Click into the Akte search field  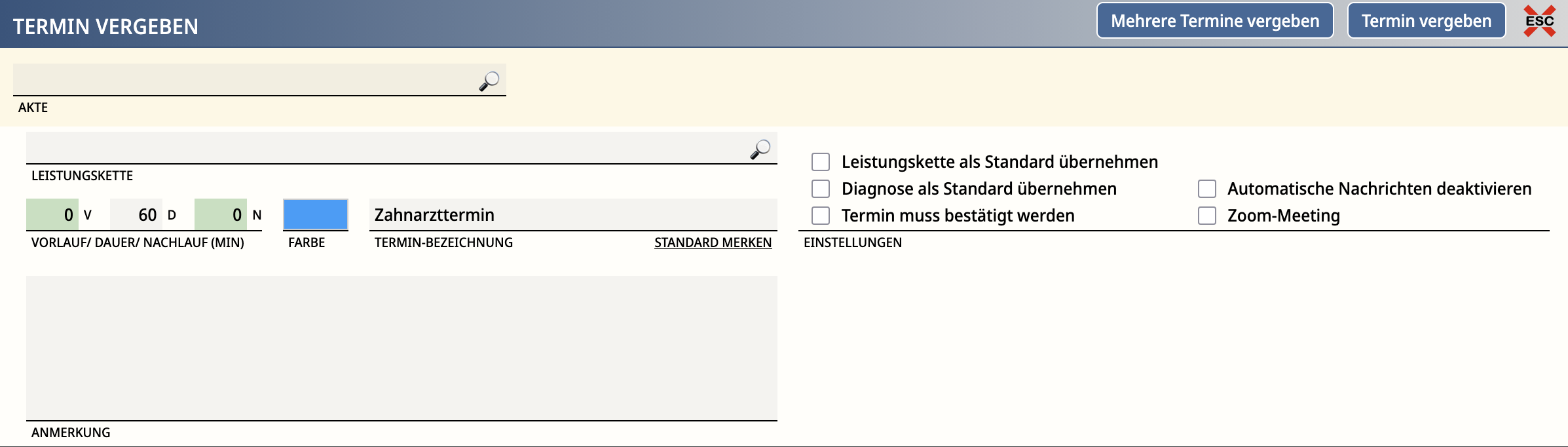pyautogui.click(x=242, y=80)
